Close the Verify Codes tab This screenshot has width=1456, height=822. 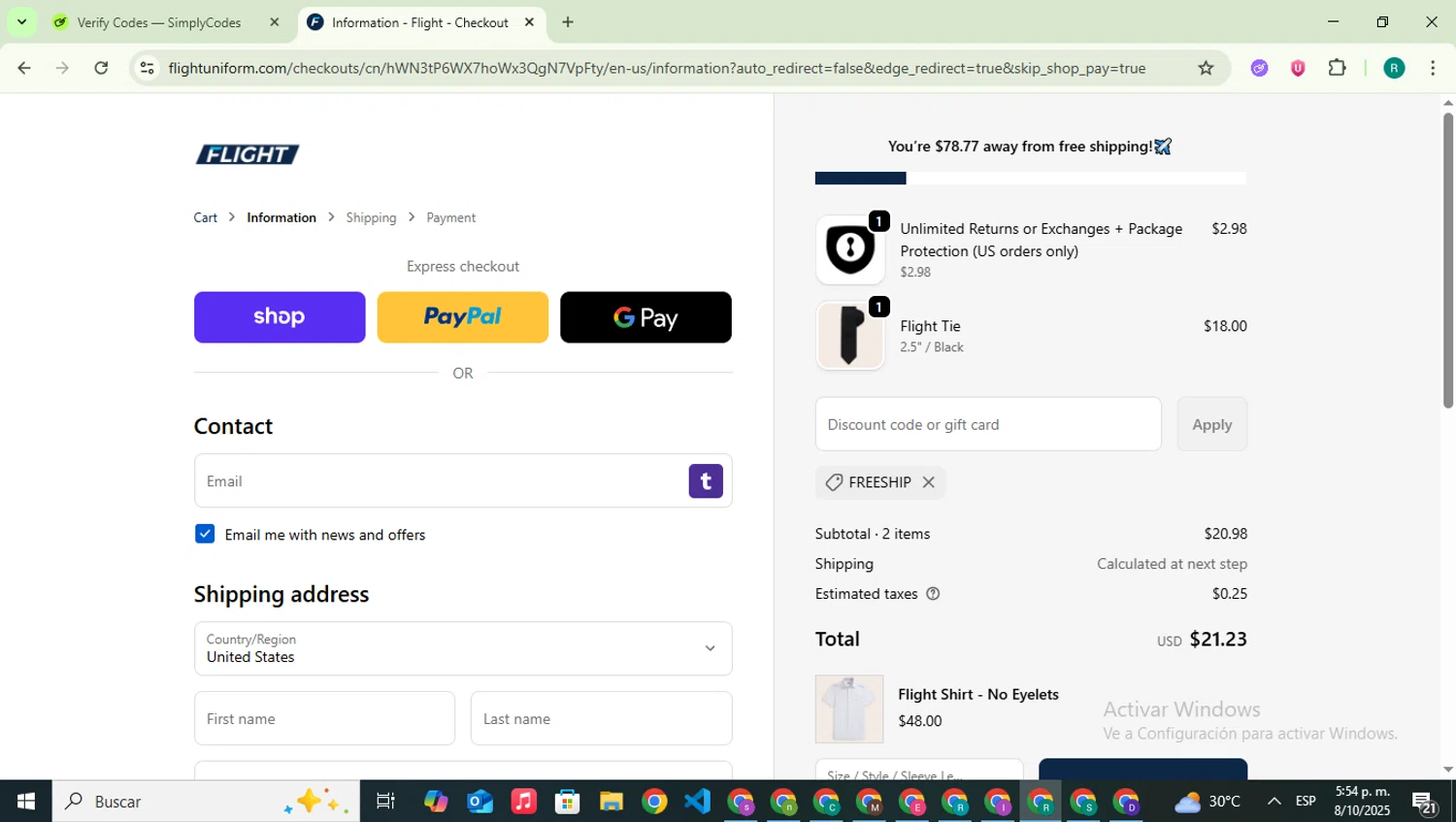[x=275, y=22]
